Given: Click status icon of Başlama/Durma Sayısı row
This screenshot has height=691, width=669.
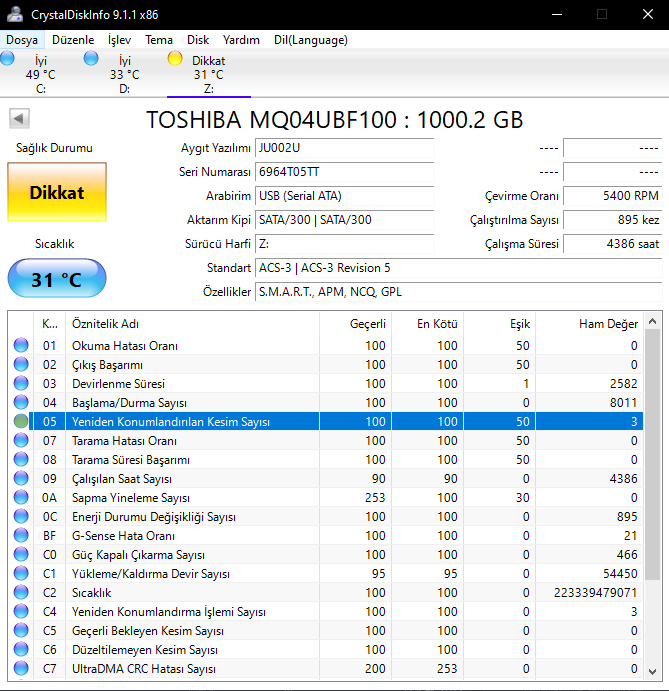Looking at the screenshot, I should 21,402.
